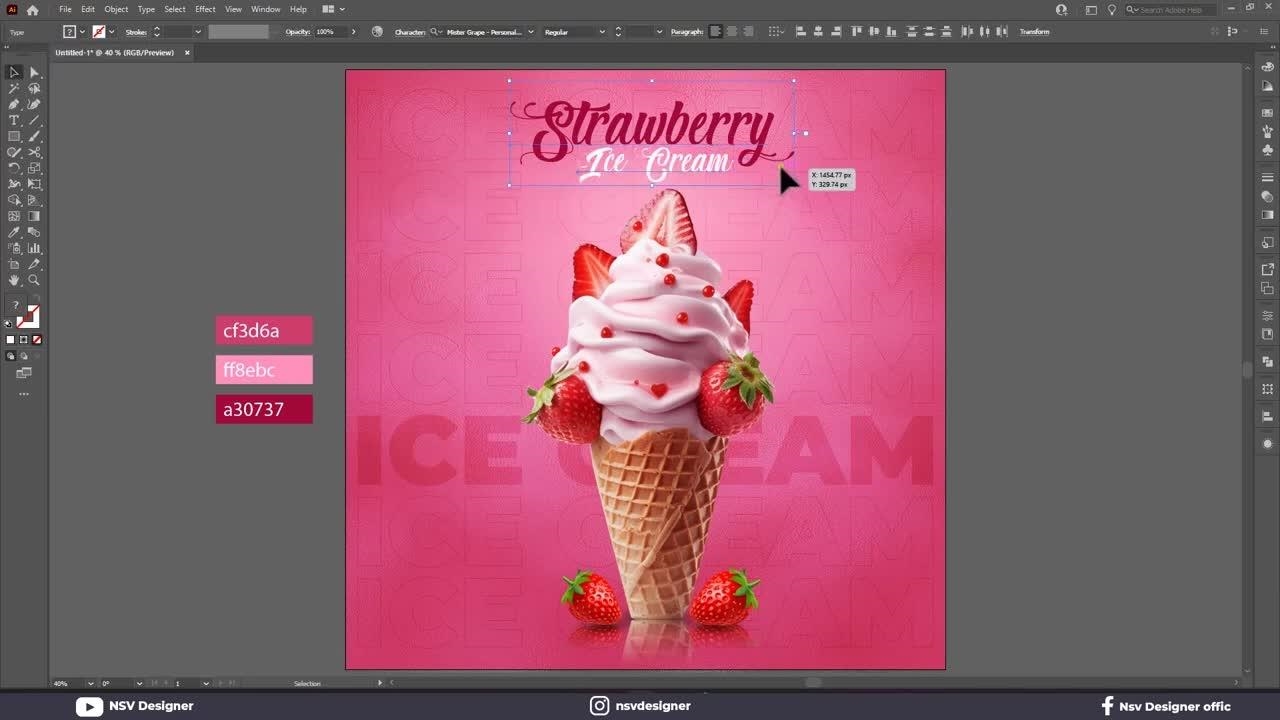Set the color mode to None
The height and width of the screenshot is (720, 1280).
pos(37,340)
